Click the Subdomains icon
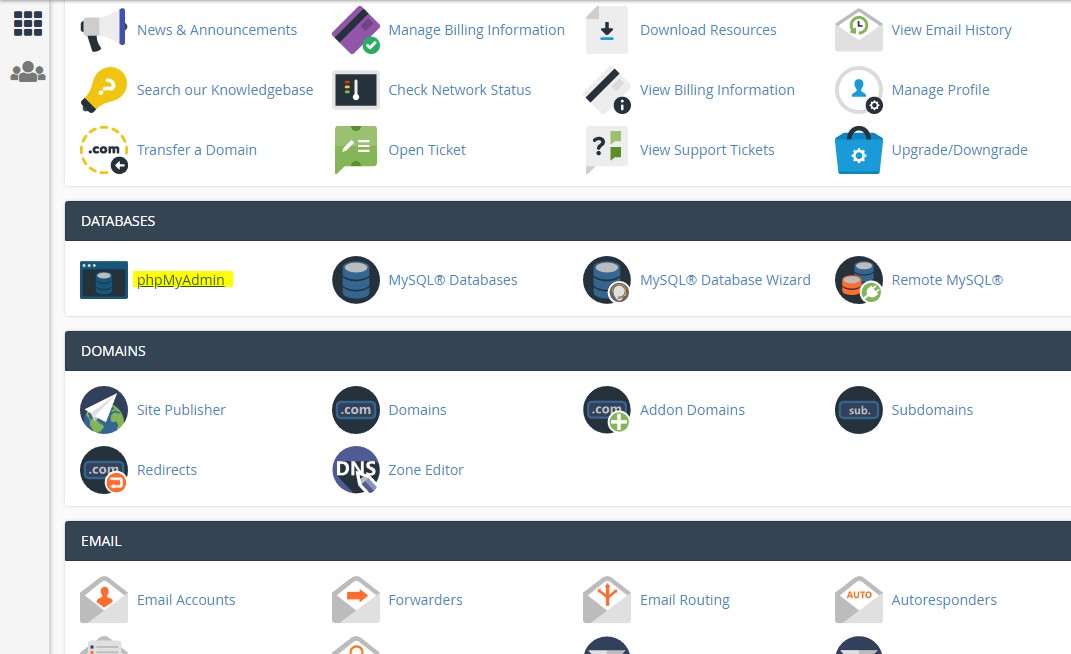 (858, 409)
